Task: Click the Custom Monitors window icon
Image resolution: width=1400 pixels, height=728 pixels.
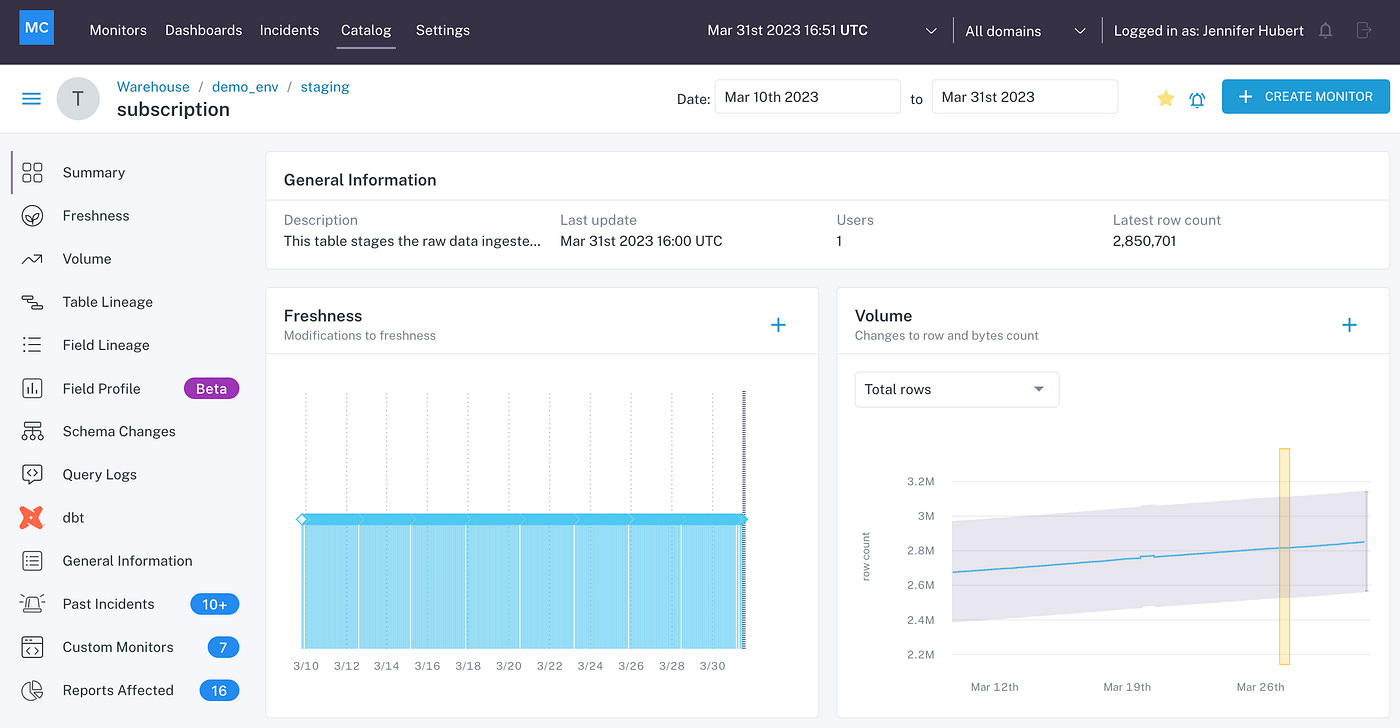Action: pyautogui.click(x=32, y=646)
